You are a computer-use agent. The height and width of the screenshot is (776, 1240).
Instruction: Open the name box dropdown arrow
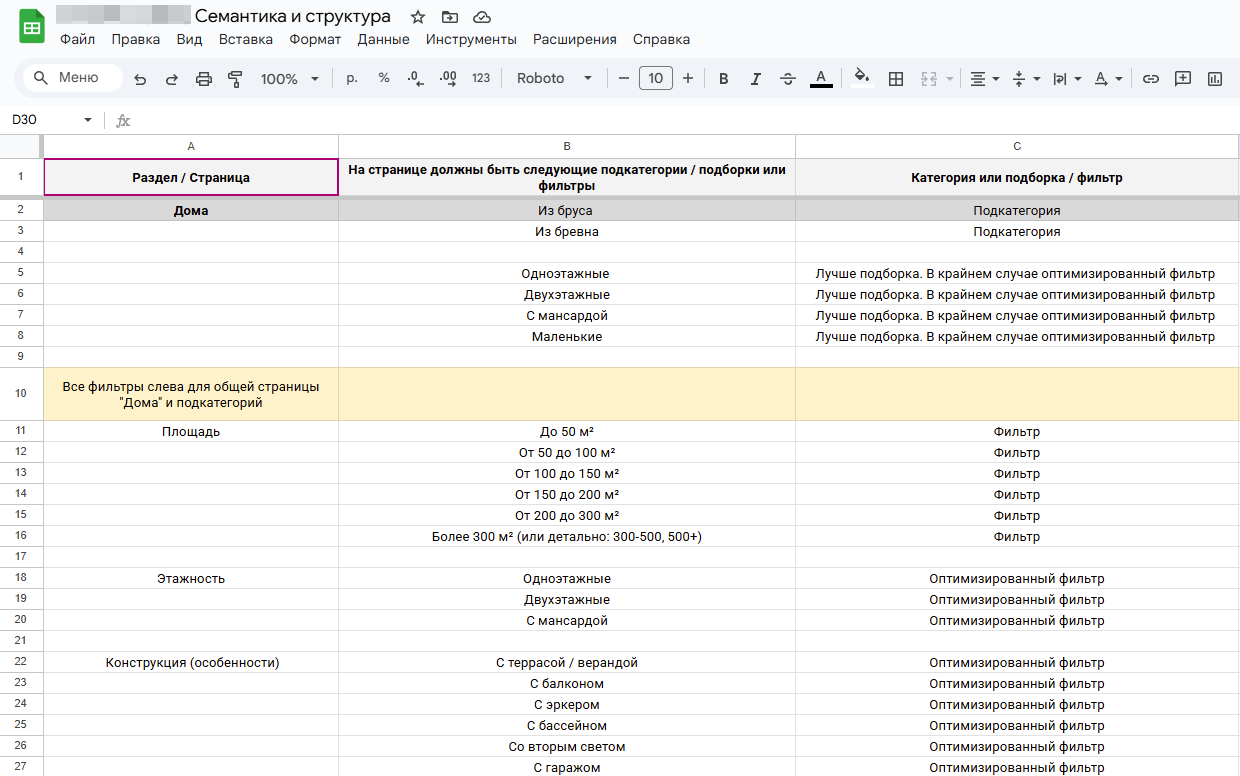click(87, 120)
